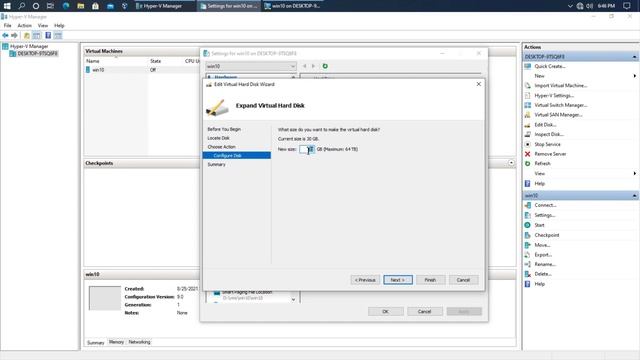Open the Action menu
The width and height of the screenshot is (640, 360).
tap(24, 25)
